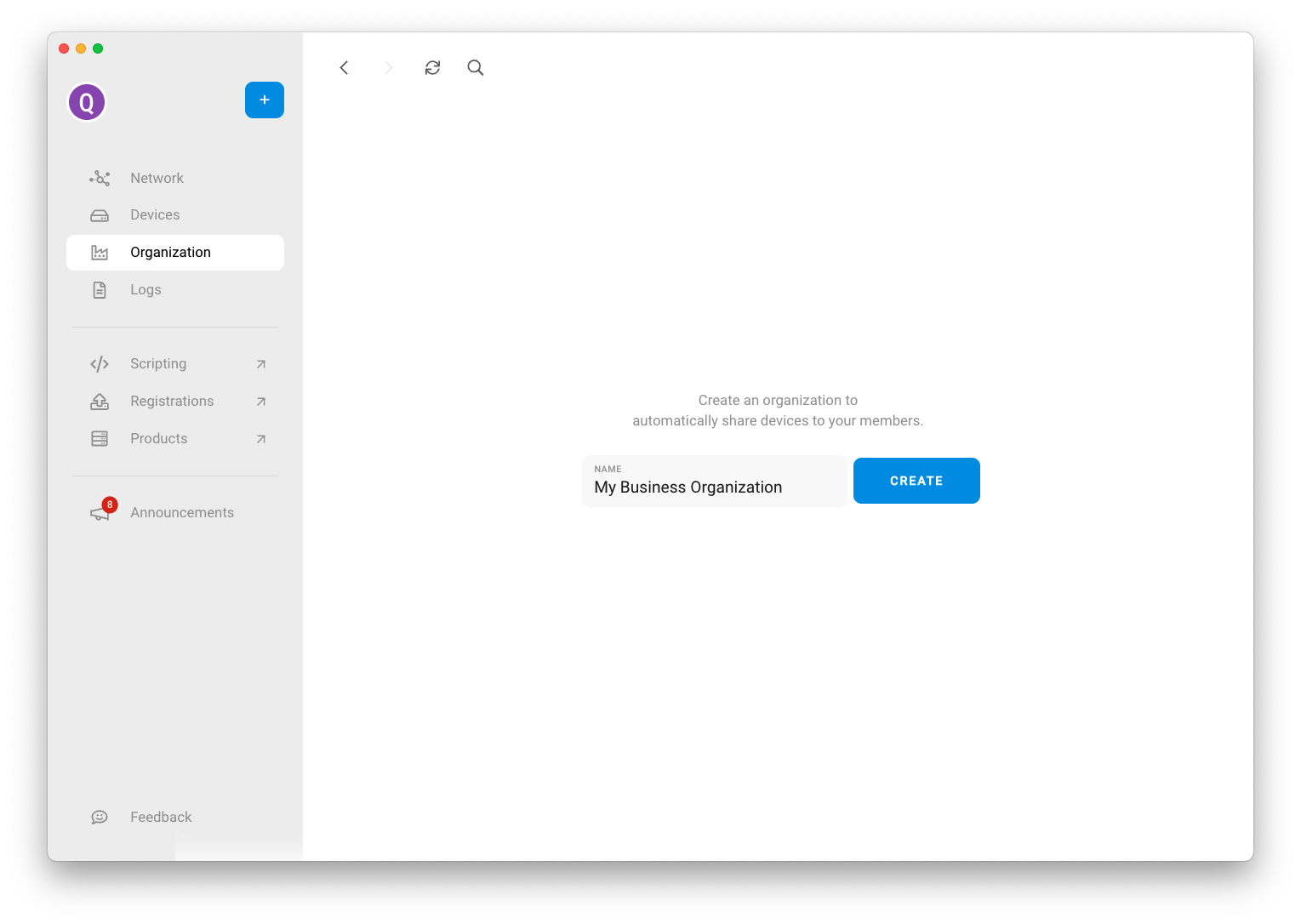The height and width of the screenshot is (924, 1301).
Task: Open the purple Q account avatar
Action: pos(87,102)
